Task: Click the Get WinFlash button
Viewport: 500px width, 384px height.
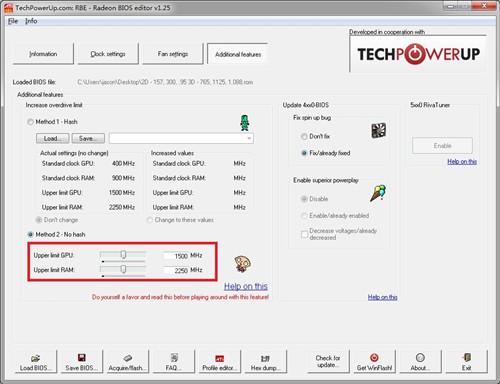Action: point(374,361)
